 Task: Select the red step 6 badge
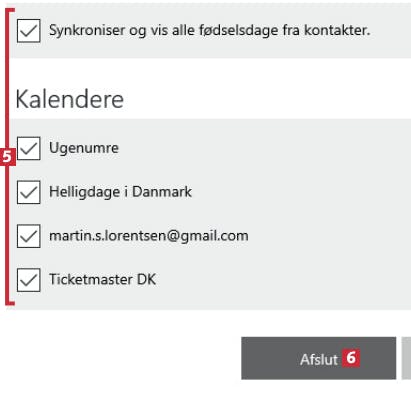[351, 358]
